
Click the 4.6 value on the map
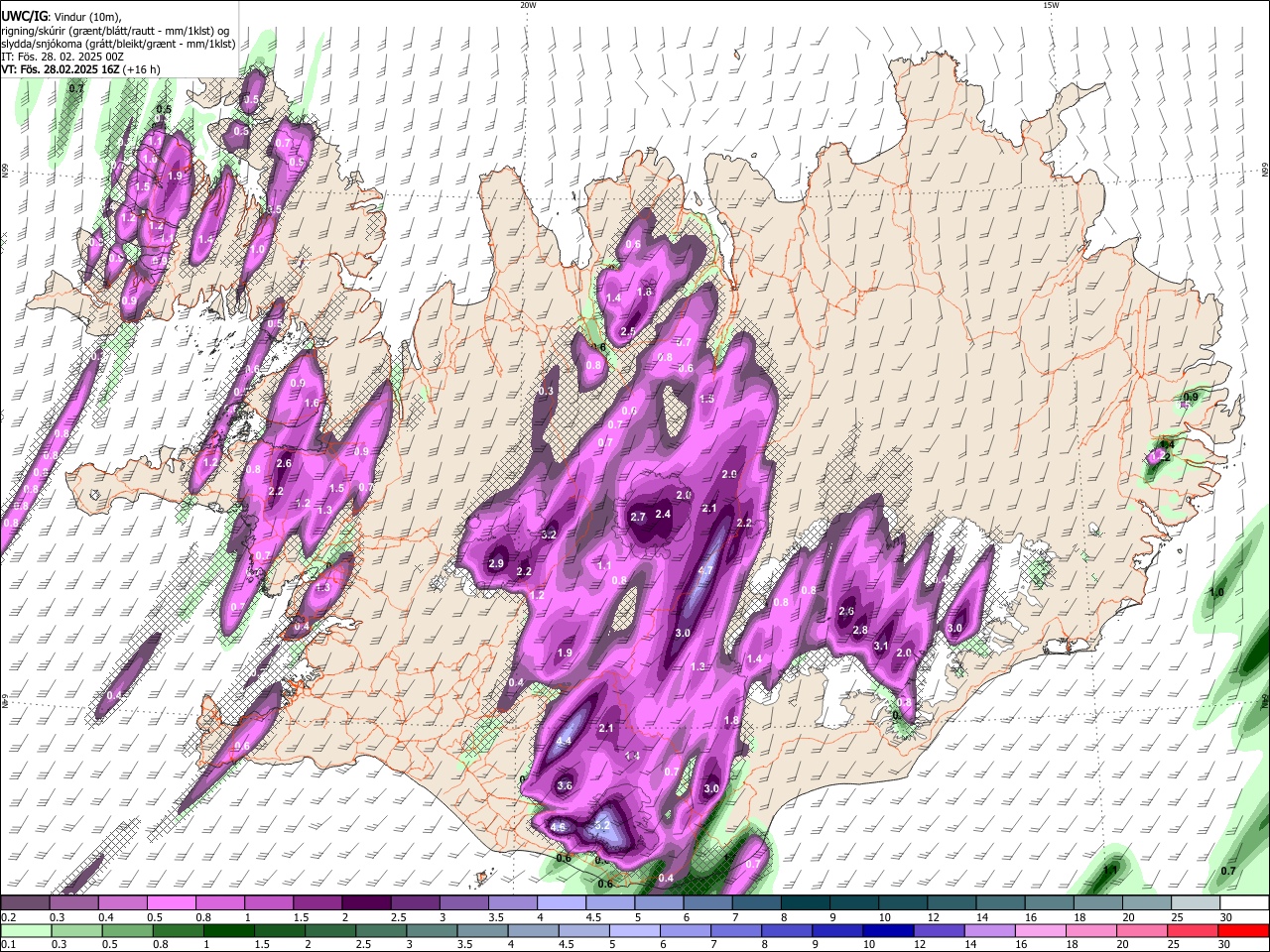tap(558, 827)
